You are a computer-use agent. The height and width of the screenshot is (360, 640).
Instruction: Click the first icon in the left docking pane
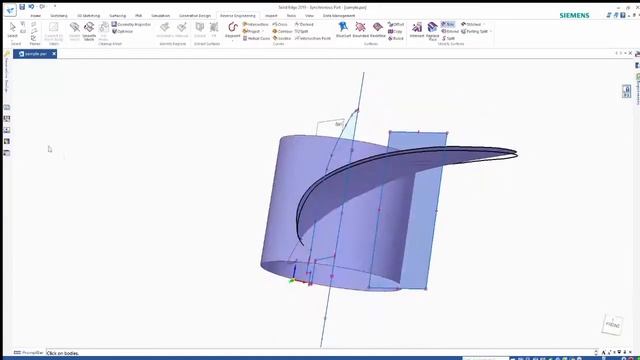[7, 107]
